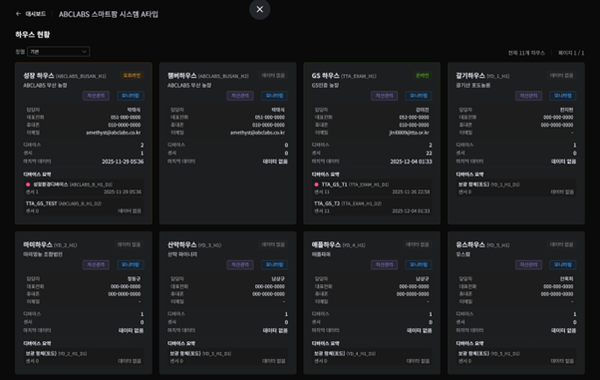This screenshot has width=600, height=380.
Task: Click the 하우스 현황 heading
Action: tap(33, 34)
